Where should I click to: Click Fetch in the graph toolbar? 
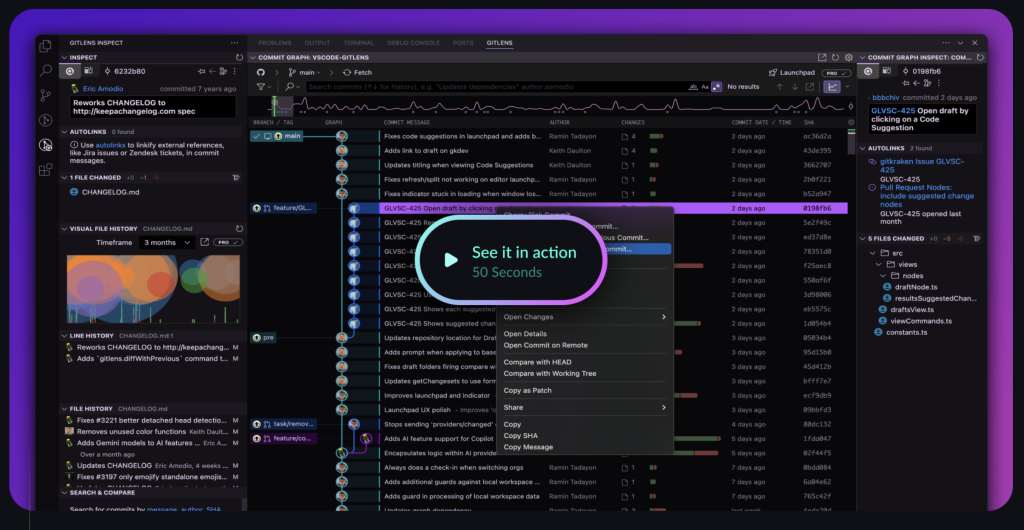click(357, 72)
